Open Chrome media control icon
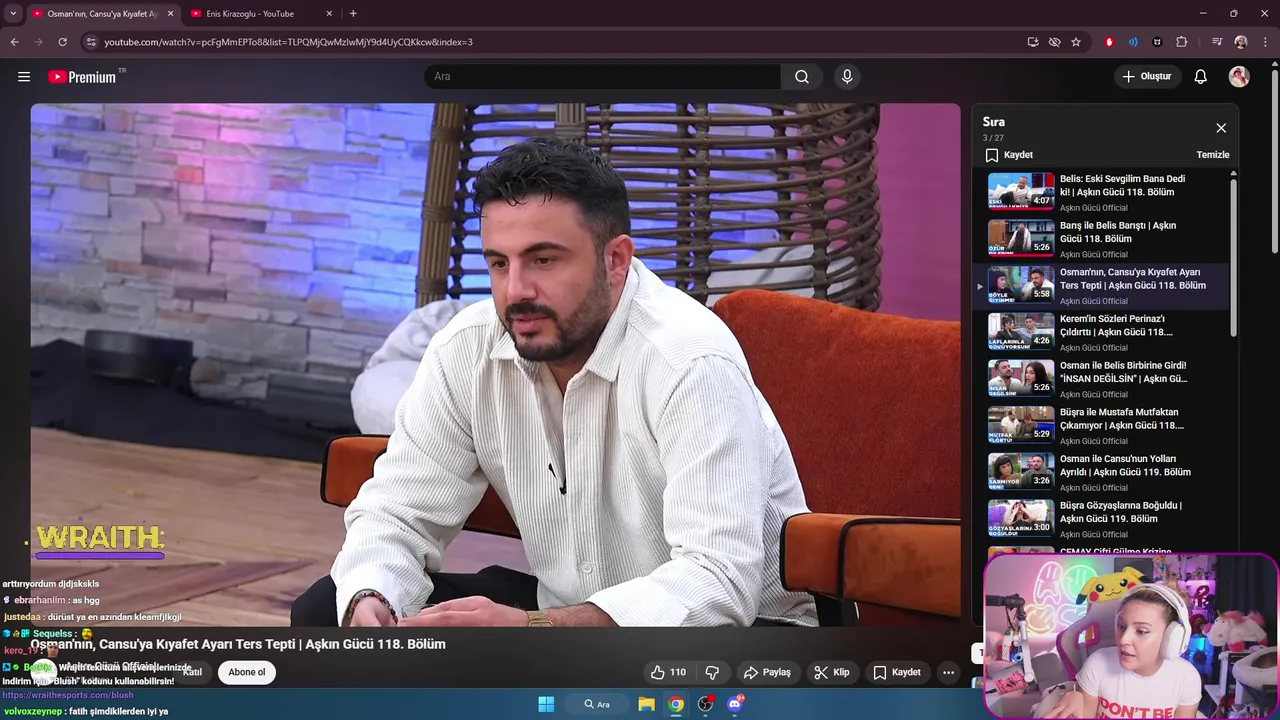 (1217, 42)
